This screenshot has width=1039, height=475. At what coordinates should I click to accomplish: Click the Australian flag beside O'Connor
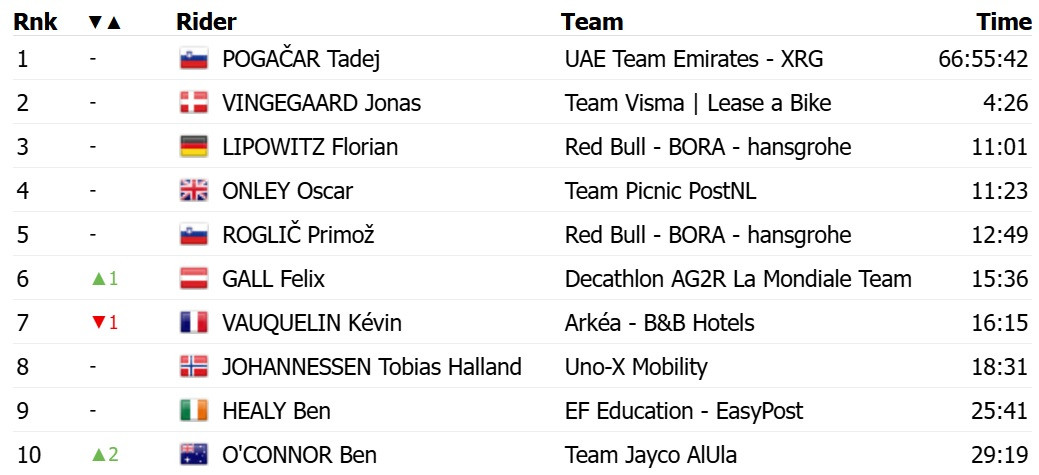point(193,455)
